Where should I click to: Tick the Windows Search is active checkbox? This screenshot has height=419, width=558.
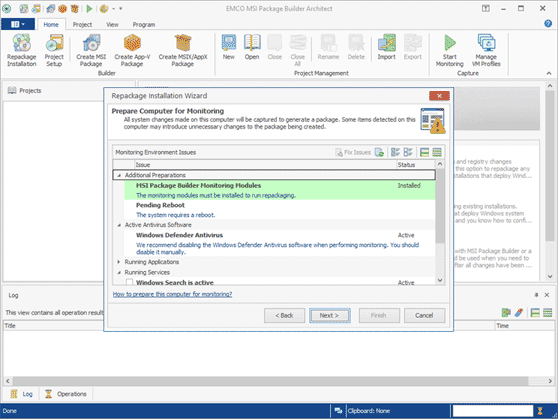pos(130,282)
